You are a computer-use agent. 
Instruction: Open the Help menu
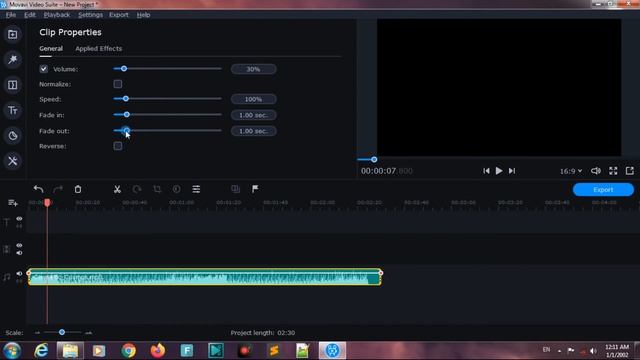pyautogui.click(x=143, y=15)
